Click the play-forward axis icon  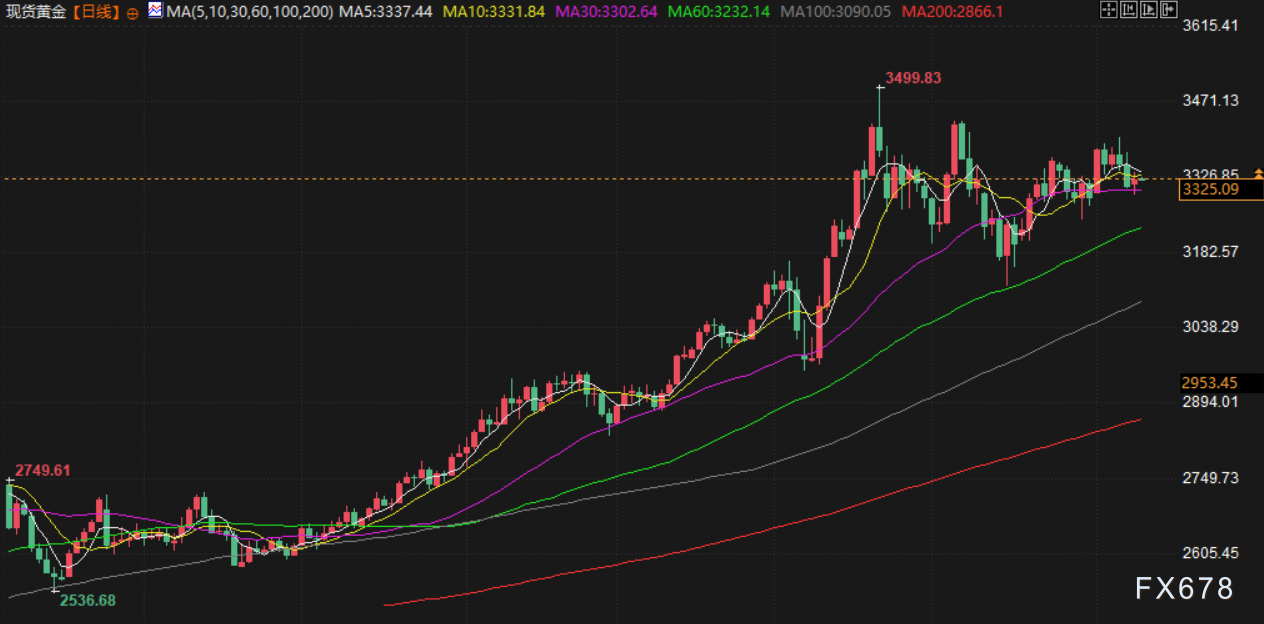(x=1151, y=10)
